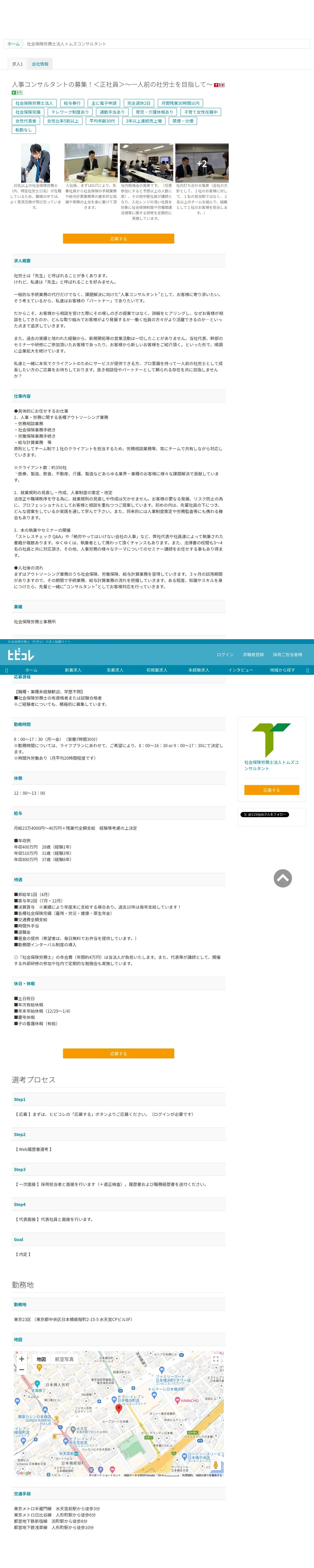The width and height of the screenshot is (314, 1568).
Task: Click the 育児・介護休暇あり tag
Action: 154,112
